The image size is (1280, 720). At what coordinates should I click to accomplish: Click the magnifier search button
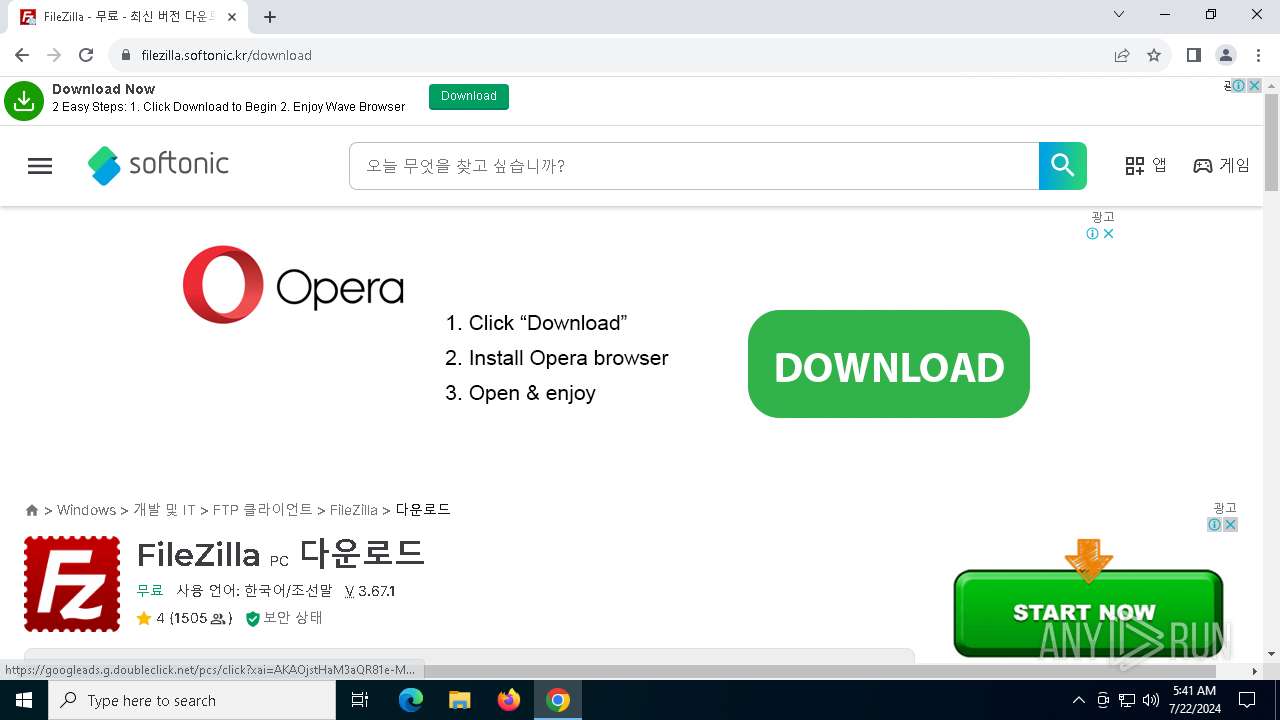(1063, 166)
